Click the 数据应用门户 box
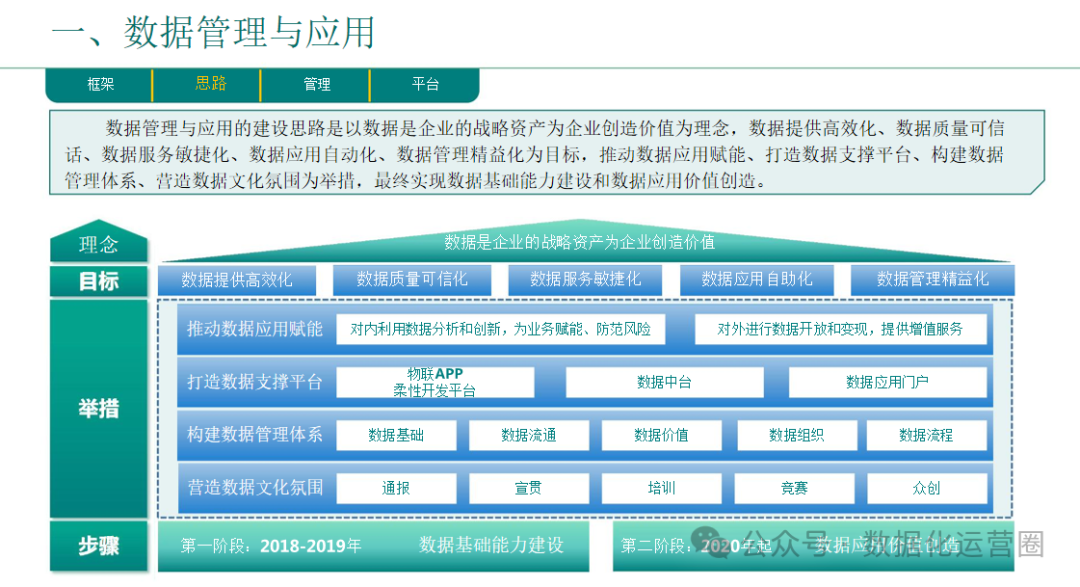 point(887,382)
